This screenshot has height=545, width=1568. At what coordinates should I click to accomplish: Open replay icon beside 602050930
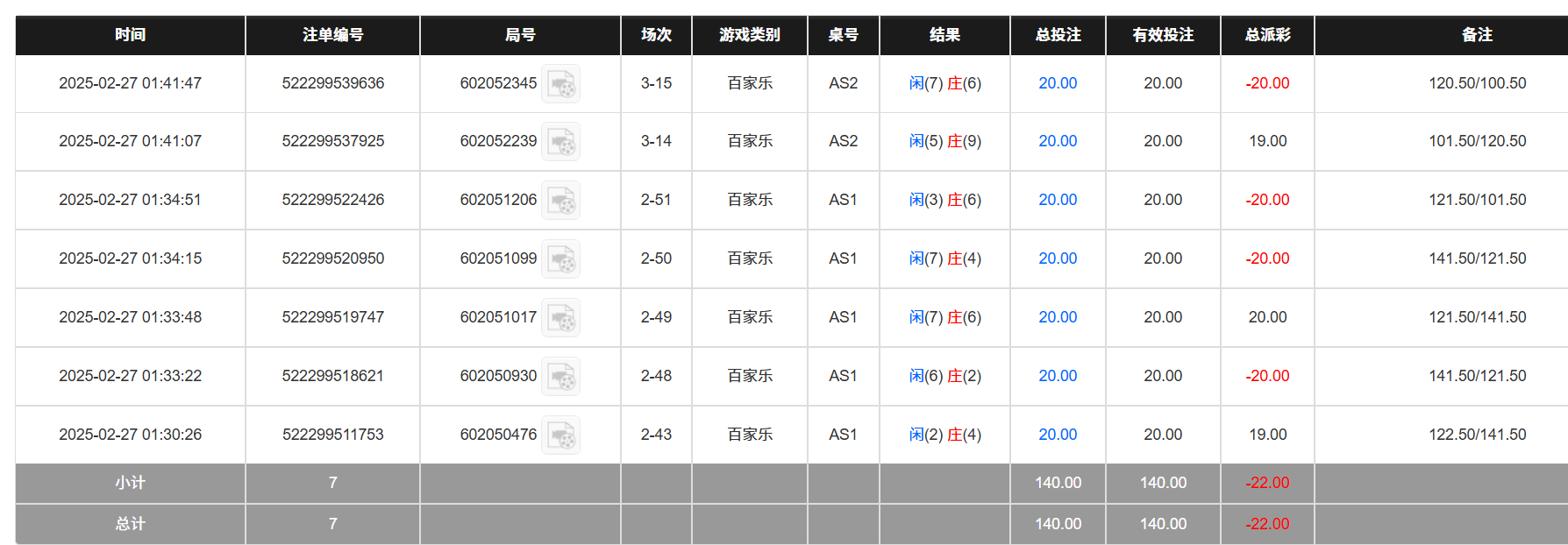point(560,377)
